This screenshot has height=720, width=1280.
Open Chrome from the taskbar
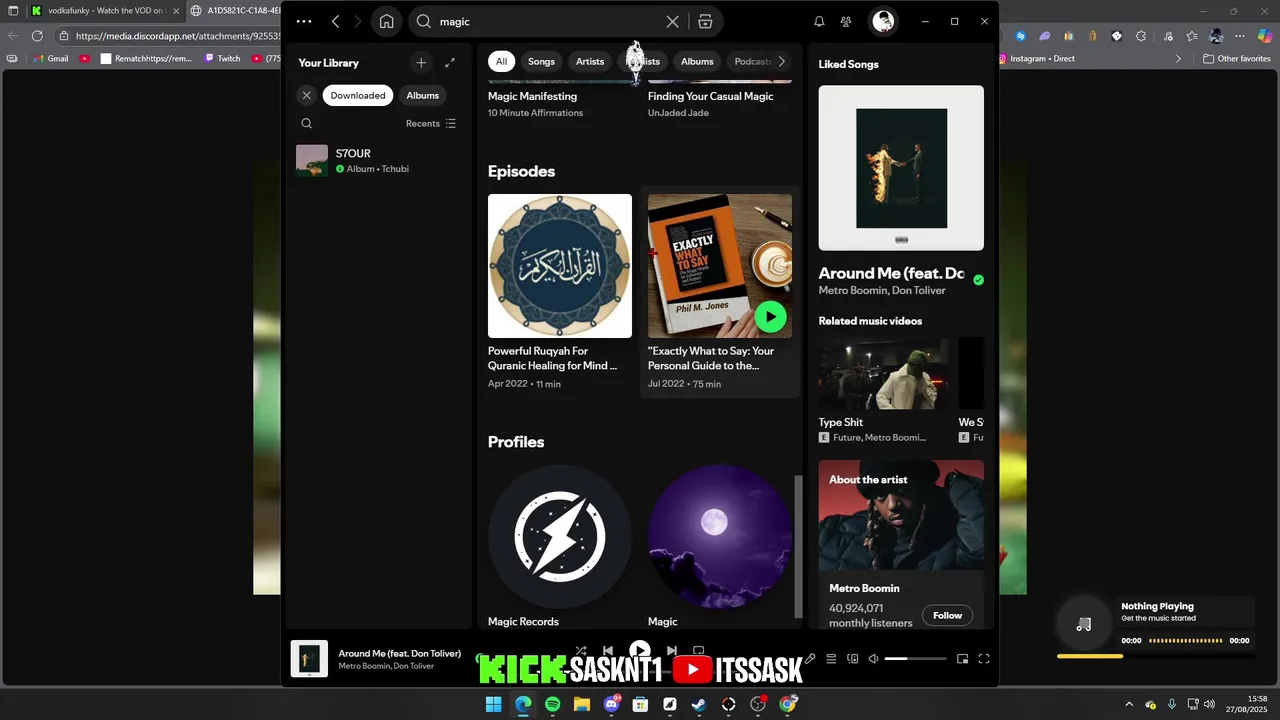pos(788,705)
